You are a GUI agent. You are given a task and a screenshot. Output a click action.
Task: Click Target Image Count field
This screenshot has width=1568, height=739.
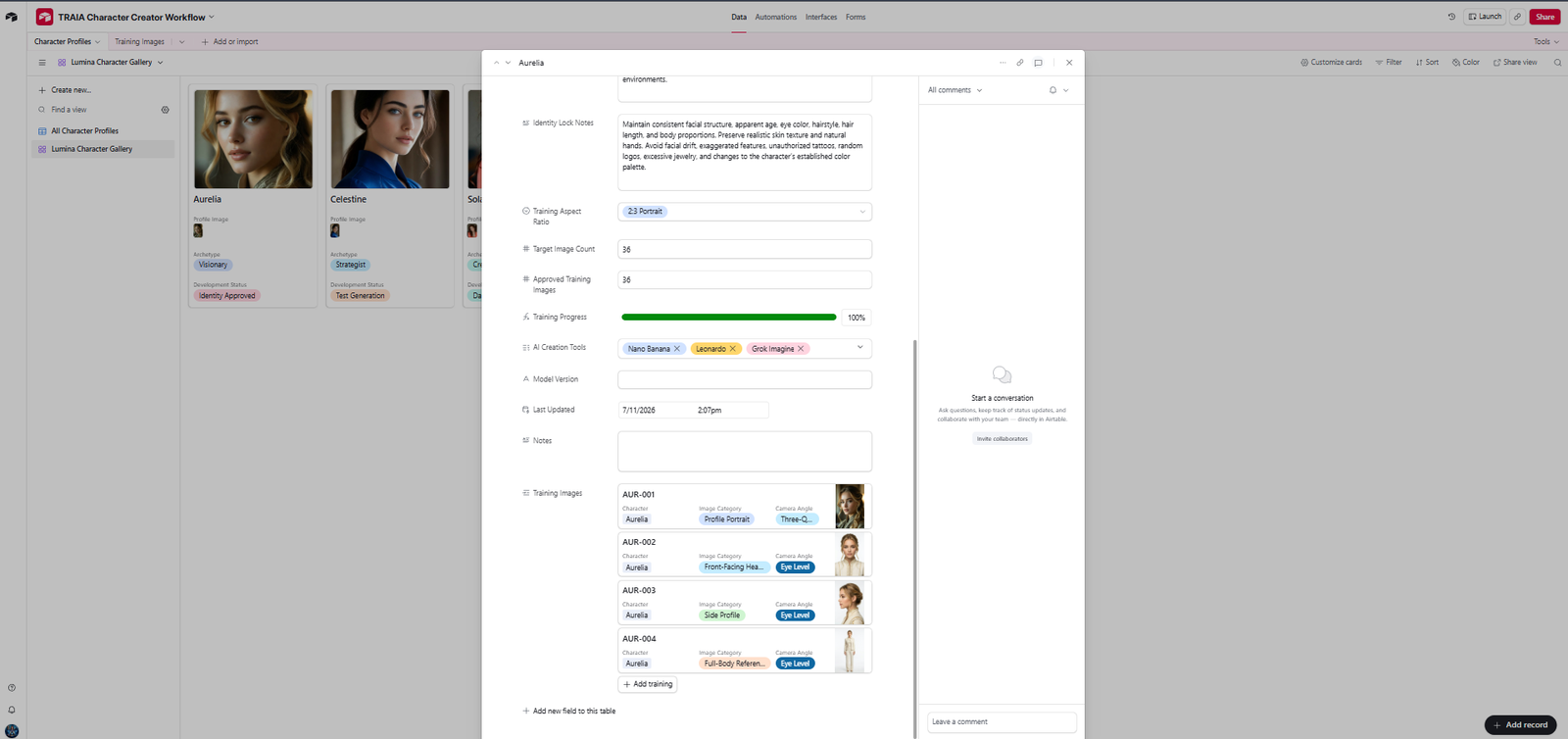pos(745,249)
